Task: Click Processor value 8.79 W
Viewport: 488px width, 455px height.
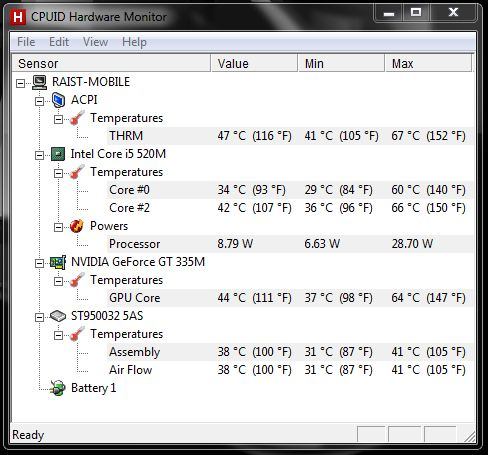Action: click(x=235, y=244)
